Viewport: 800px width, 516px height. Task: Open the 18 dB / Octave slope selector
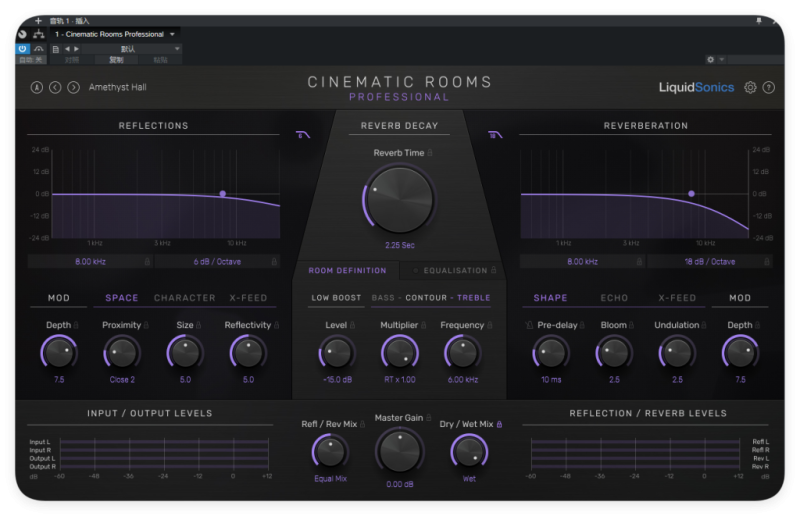(x=709, y=261)
